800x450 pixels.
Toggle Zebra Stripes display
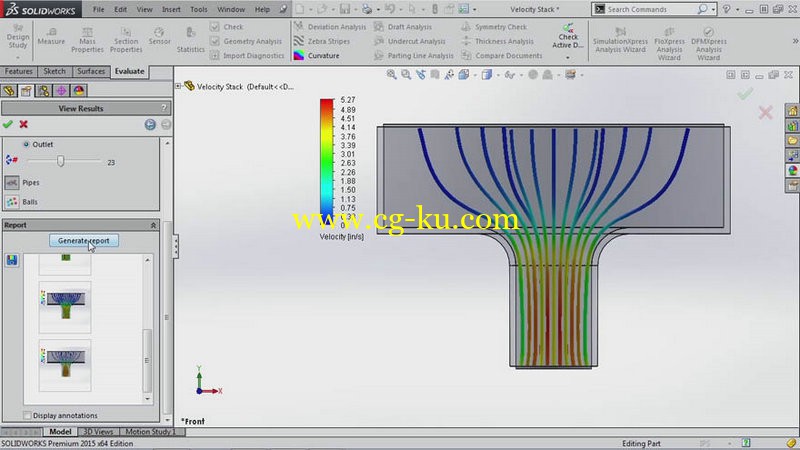(322, 41)
